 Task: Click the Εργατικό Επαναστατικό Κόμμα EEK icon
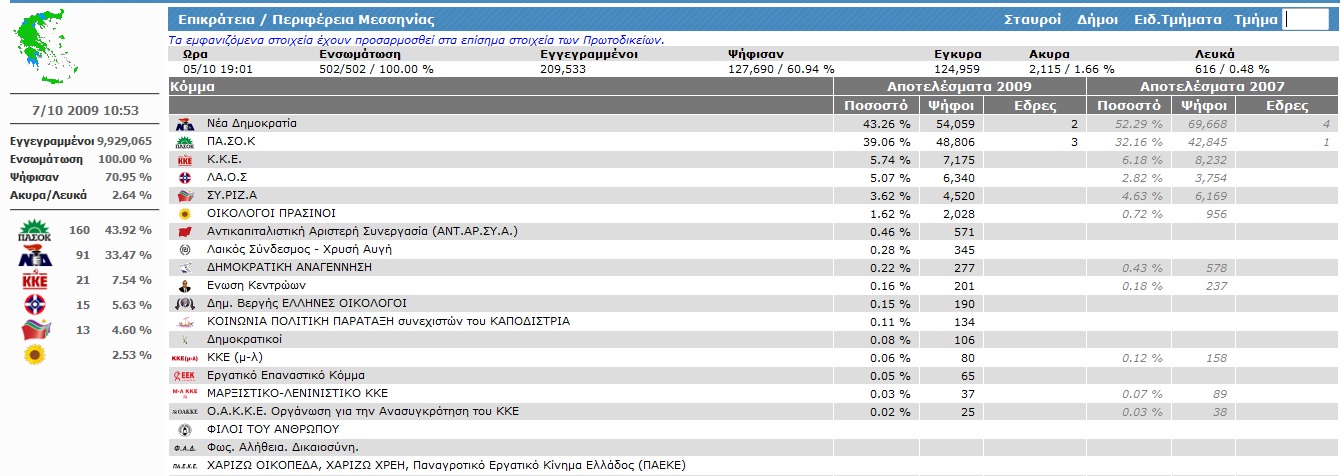tap(184, 376)
